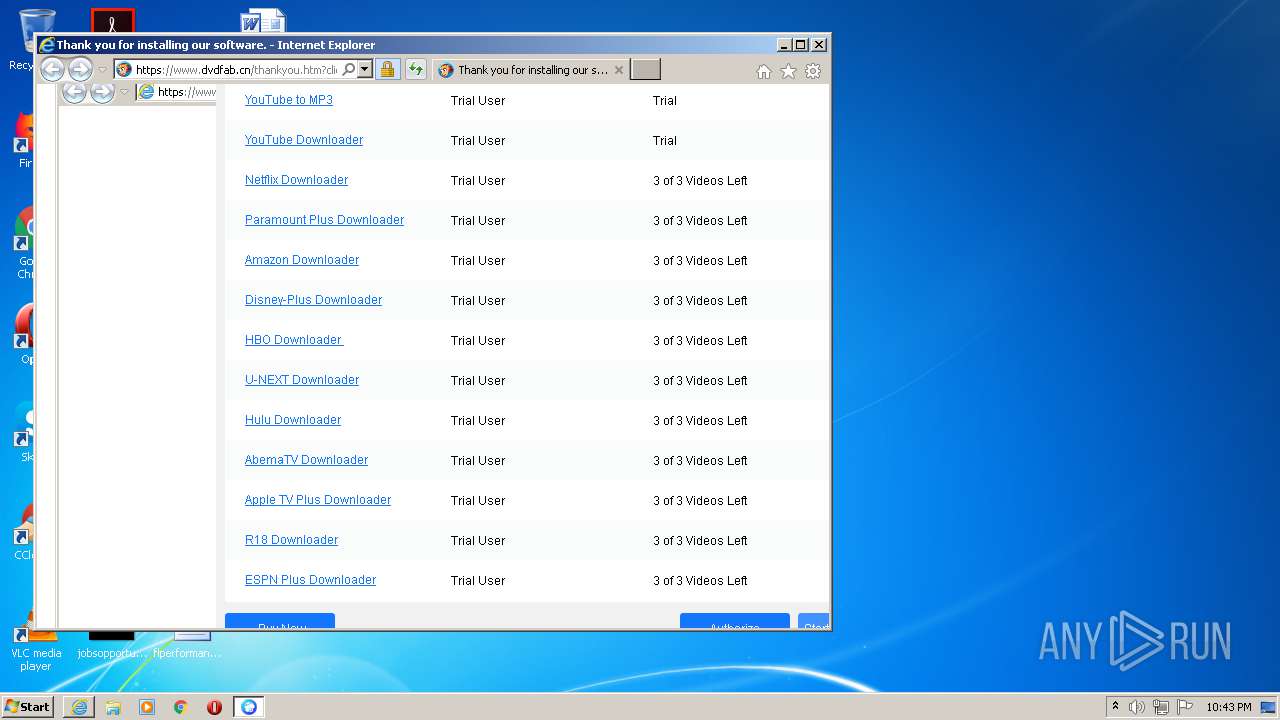Launch Windows Media Player from taskbar
This screenshot has width=1280, height=720.
coord(147,707)
